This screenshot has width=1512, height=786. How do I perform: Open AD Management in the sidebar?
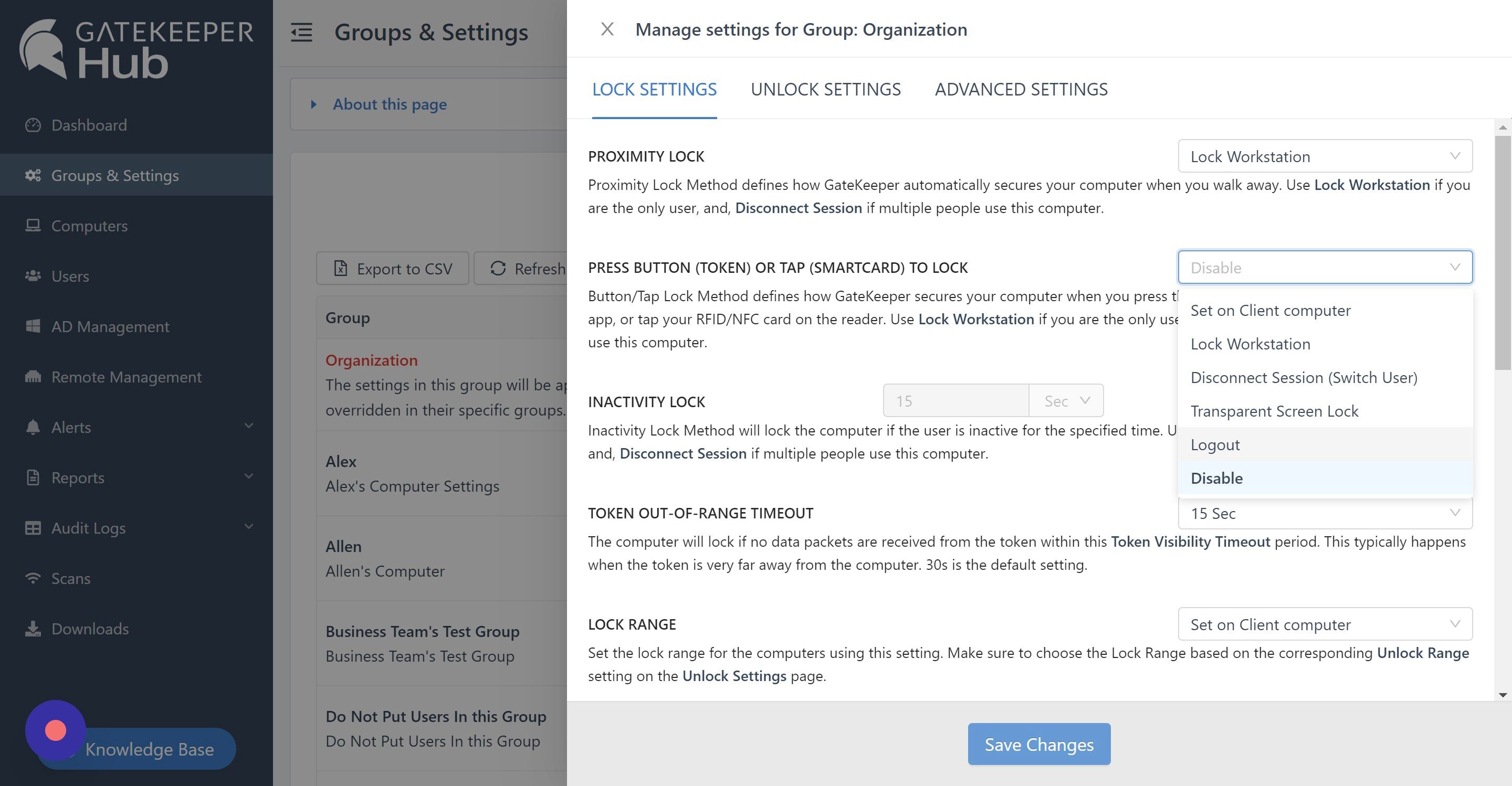point(136,326)
